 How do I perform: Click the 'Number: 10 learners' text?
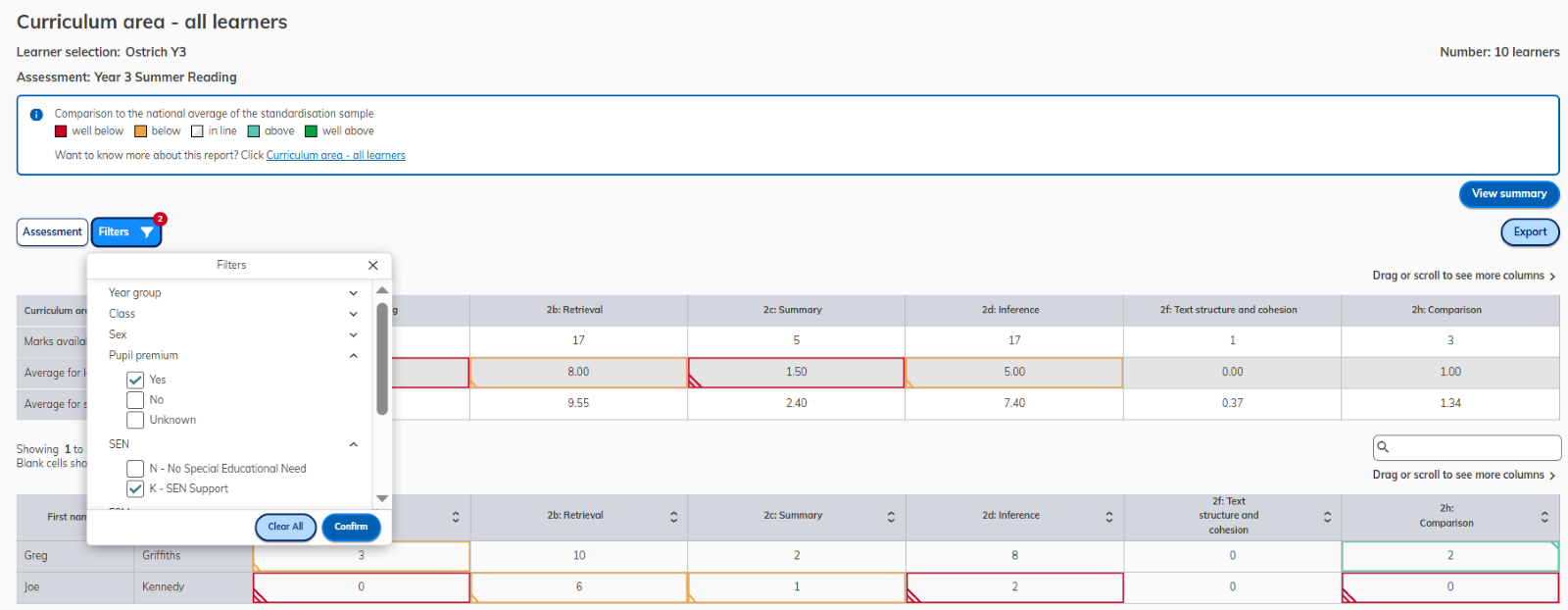click(x=1499, y=52)
